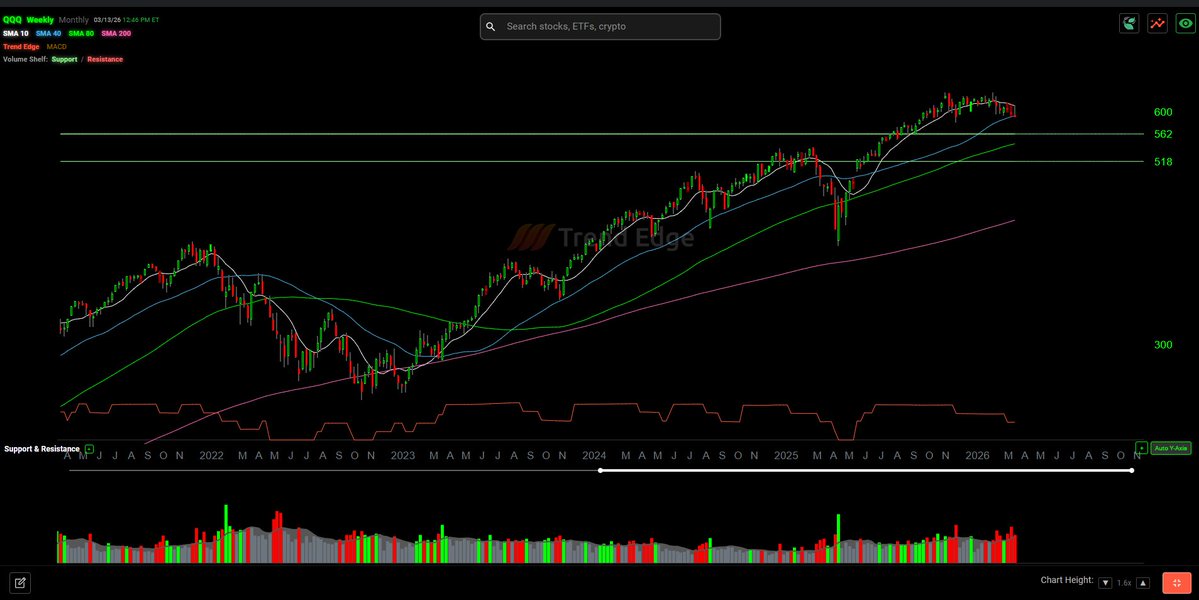Click the 2024 label on the time axis
The height and width of the screenshot is (600, 1199).
tap(594, 456)
